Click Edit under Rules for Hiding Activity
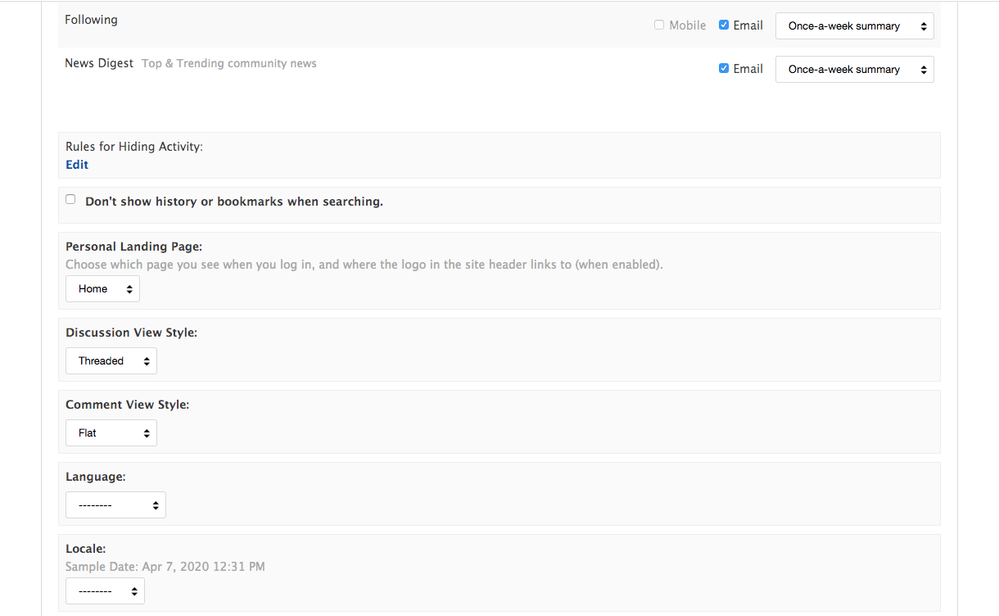This screenshot has height=616, width=999. pyautogui.click(x=77, y=165)
